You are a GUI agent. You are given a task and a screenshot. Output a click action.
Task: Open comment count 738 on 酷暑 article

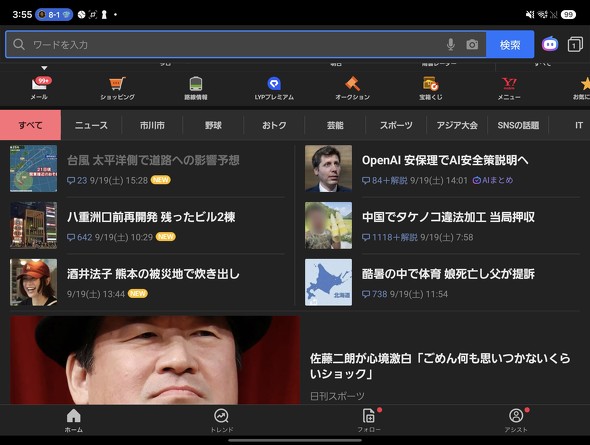click(x=374, y=294)
